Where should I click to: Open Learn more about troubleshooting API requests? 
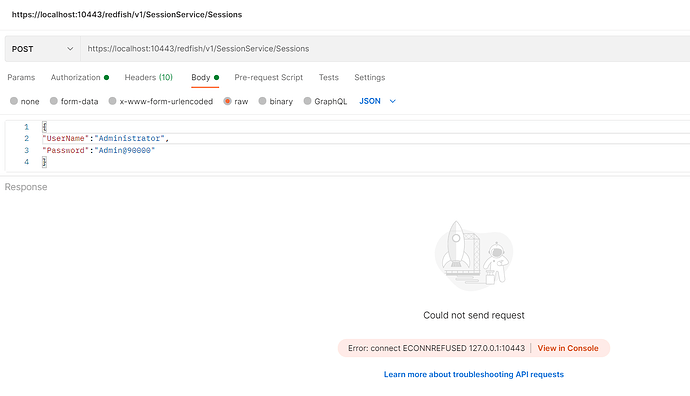(x=473, y=374)
